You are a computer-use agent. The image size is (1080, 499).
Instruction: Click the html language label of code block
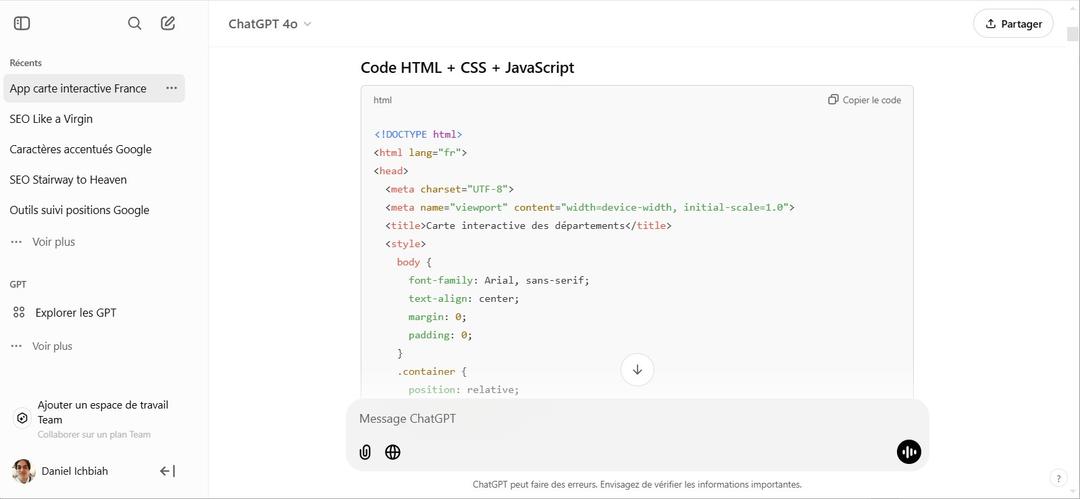[x=382, y=100]
